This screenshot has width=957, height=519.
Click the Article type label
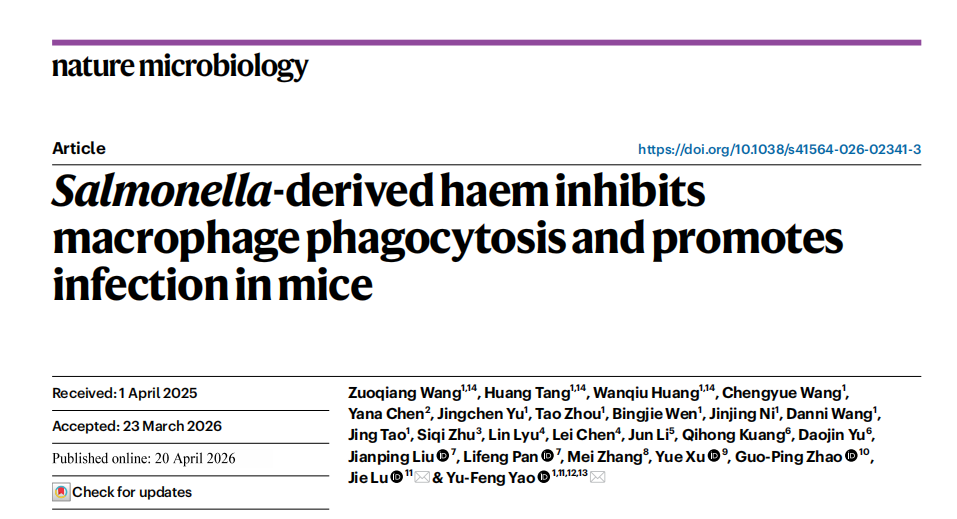click(x=79, y=148)
